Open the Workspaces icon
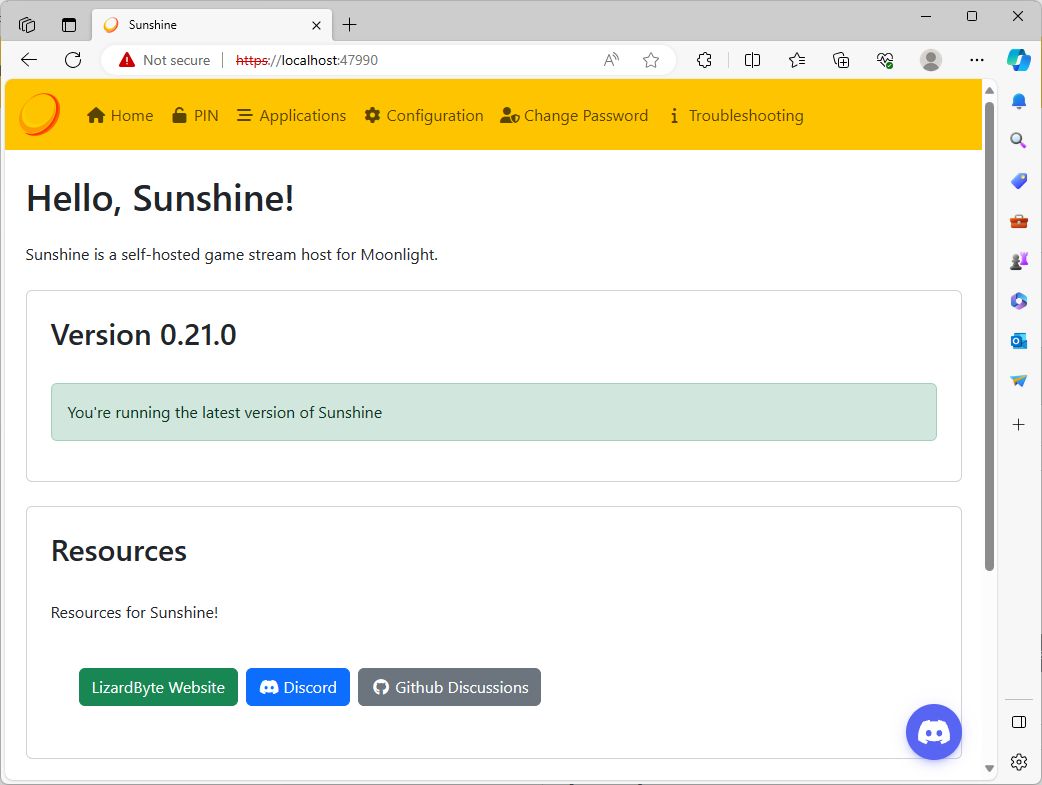 point(27,25)
